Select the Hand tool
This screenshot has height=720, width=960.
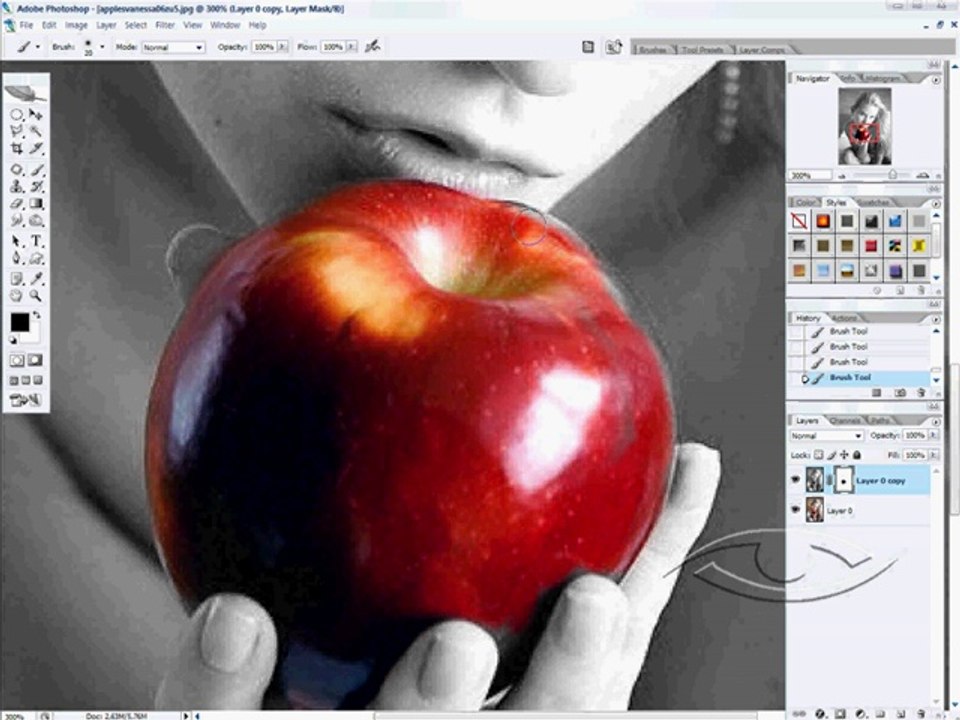pos(17,296)
